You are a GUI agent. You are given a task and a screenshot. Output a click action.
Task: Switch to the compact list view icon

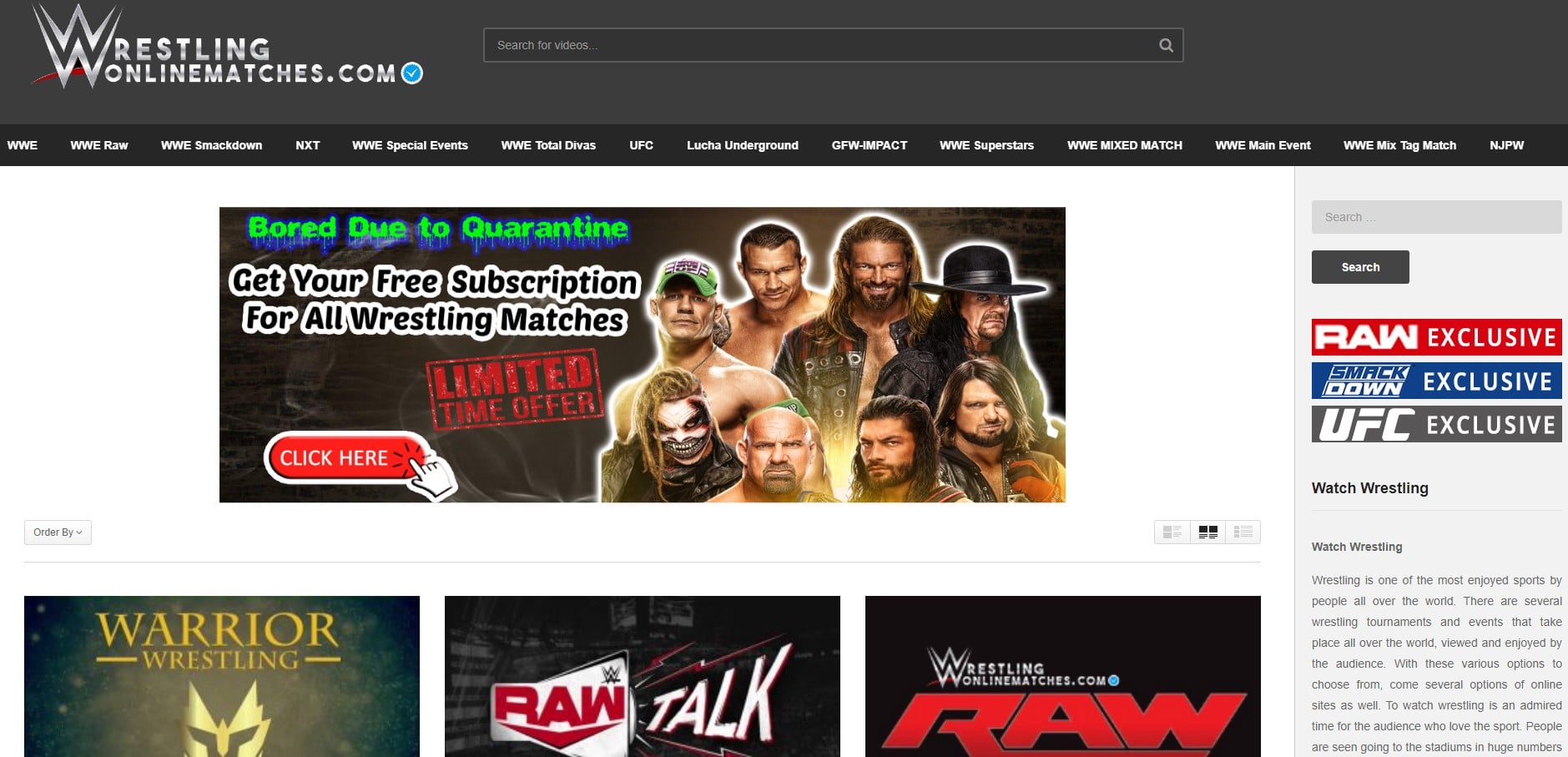(x=1243, y=532)
